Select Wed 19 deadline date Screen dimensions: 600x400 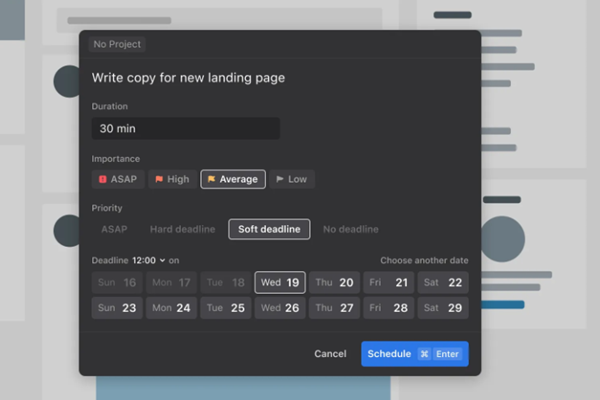point(280,282)
